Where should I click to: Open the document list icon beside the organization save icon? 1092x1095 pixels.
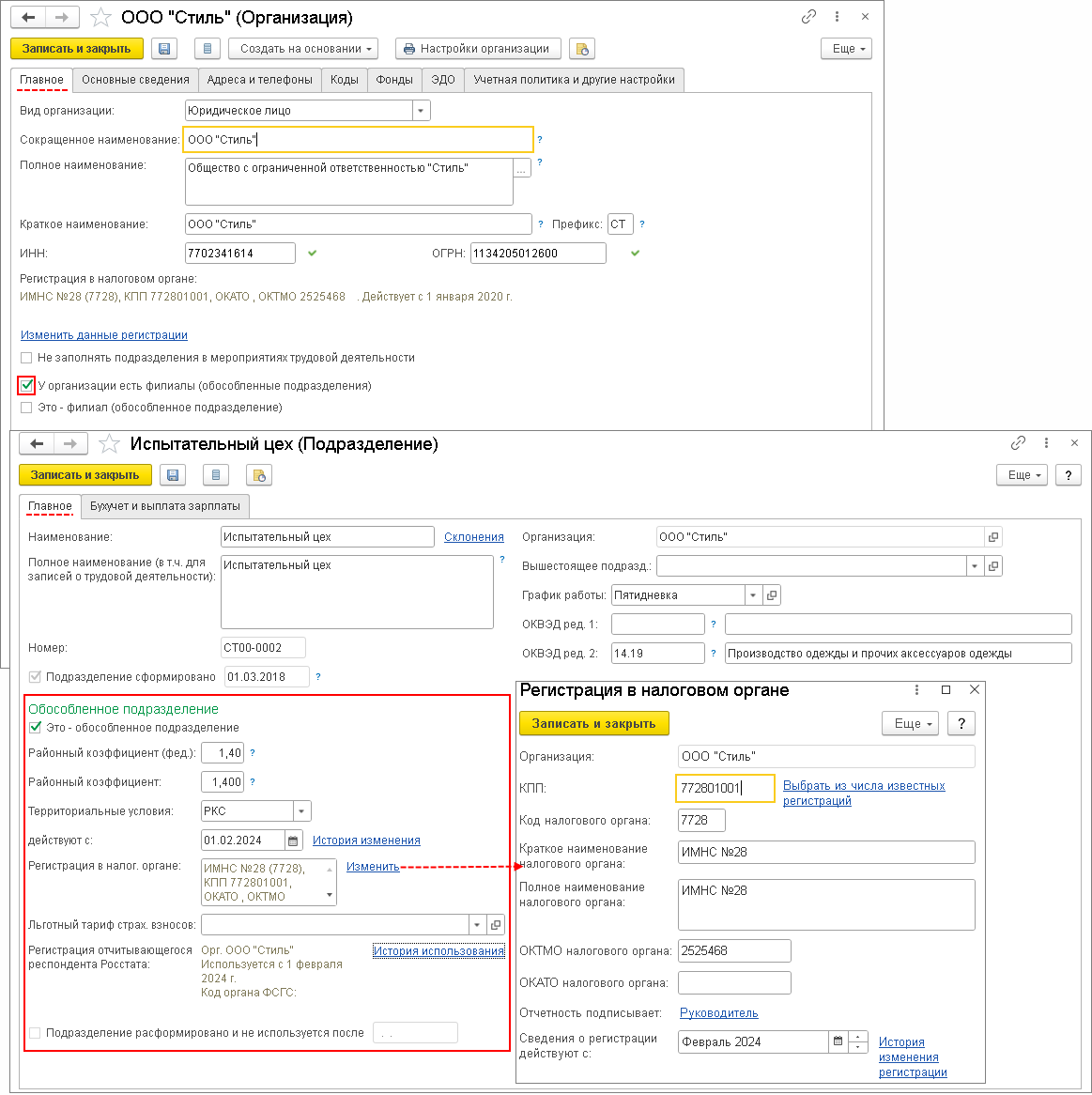click(x=208, y=49)
